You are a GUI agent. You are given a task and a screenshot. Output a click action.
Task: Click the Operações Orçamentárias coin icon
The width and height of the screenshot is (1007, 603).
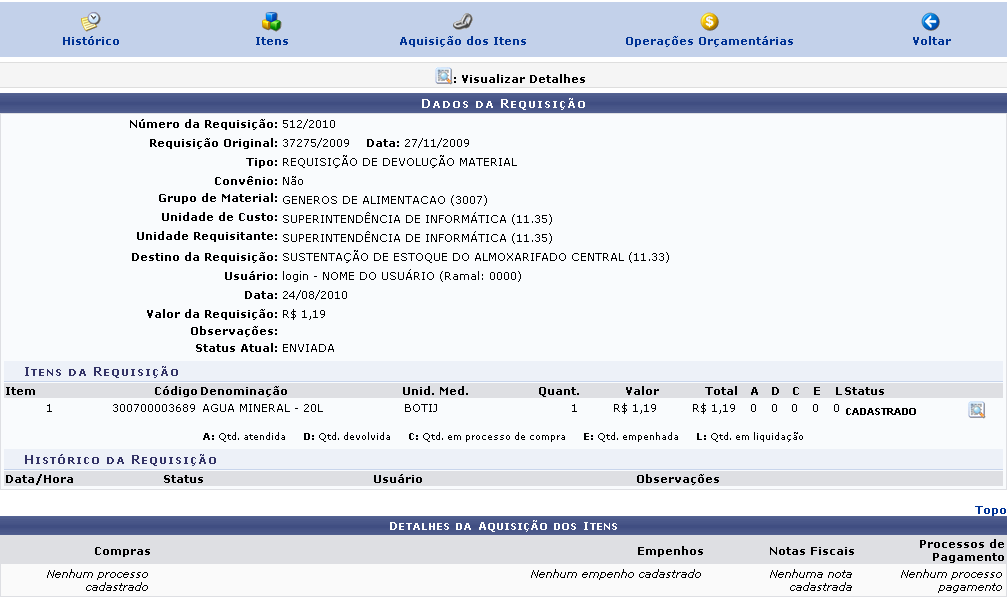click(x=709, y=22)
